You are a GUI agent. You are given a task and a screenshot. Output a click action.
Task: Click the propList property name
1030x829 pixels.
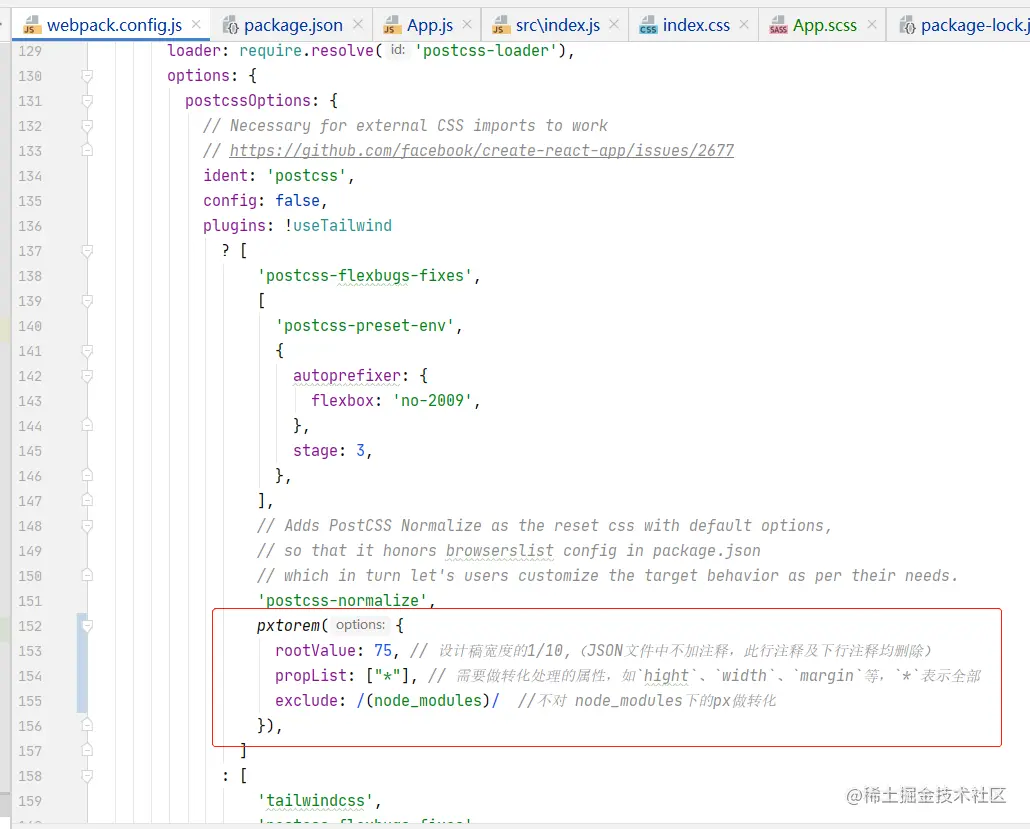point(311,675)
